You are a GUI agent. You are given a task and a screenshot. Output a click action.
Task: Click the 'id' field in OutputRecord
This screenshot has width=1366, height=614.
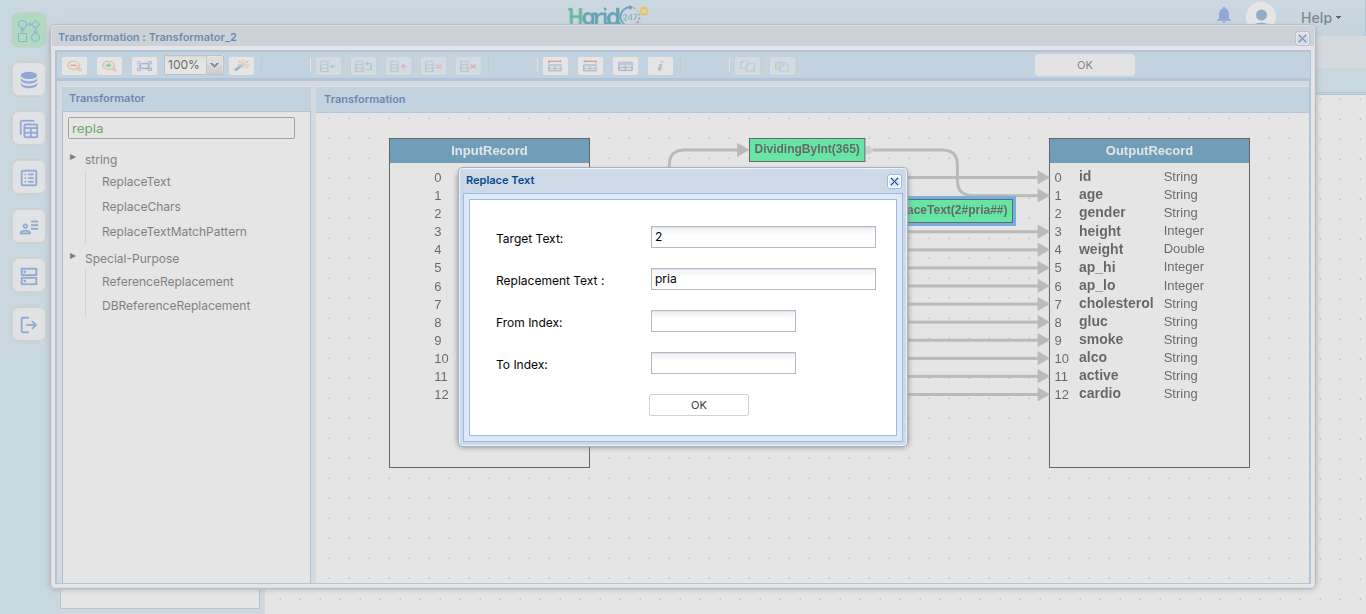pyautogui.click(x=1085, y=176)
